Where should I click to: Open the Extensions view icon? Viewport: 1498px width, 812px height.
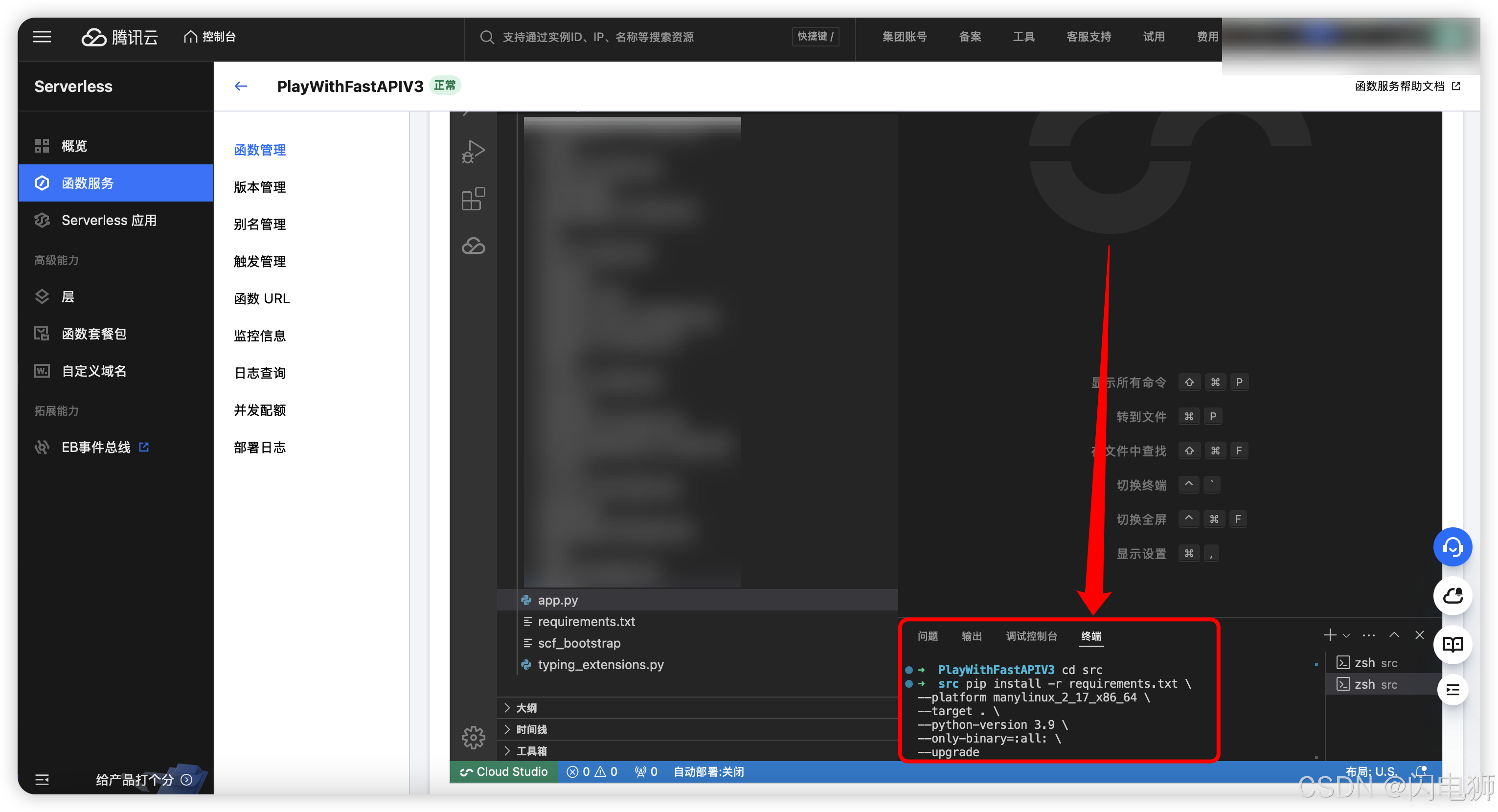coord(473,199)
